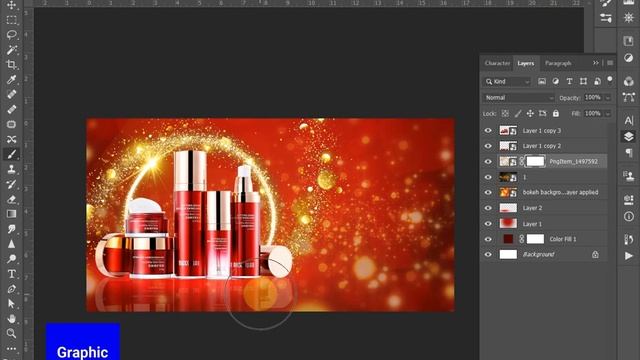
Task: Select the Pen tool
Action: tap(11, 289)
